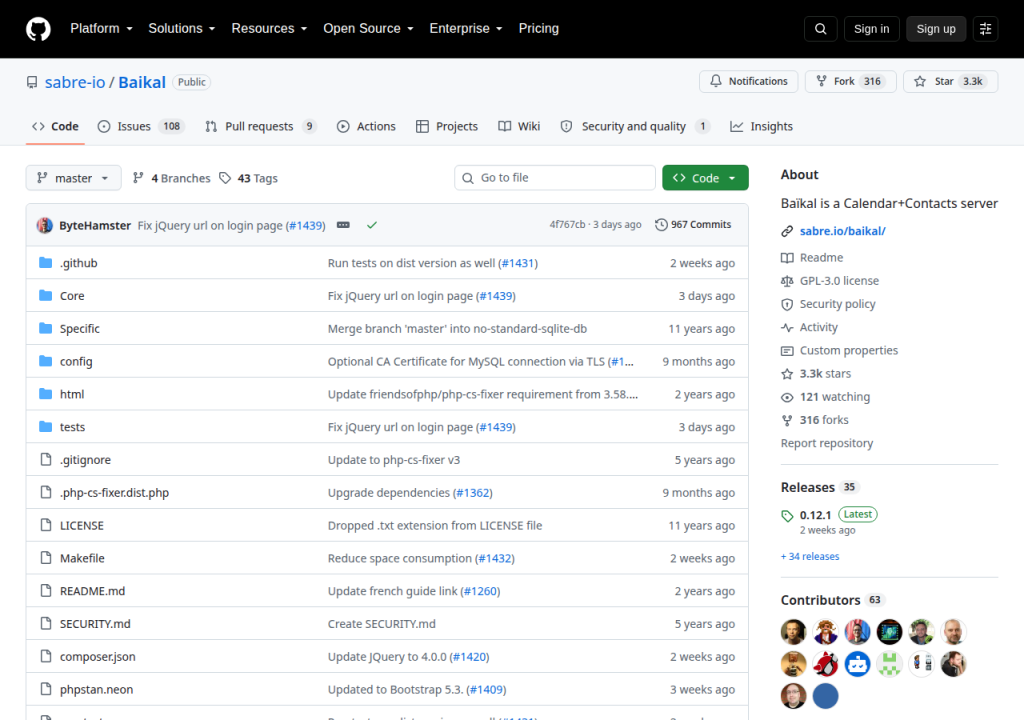Screen dimensions: 1024x720
Task: Switch to the Pull requests tab
Action: 260,126
